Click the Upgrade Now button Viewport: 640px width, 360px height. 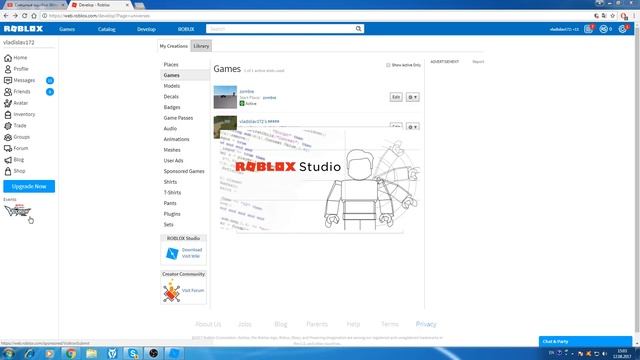(x=29, y=186)
